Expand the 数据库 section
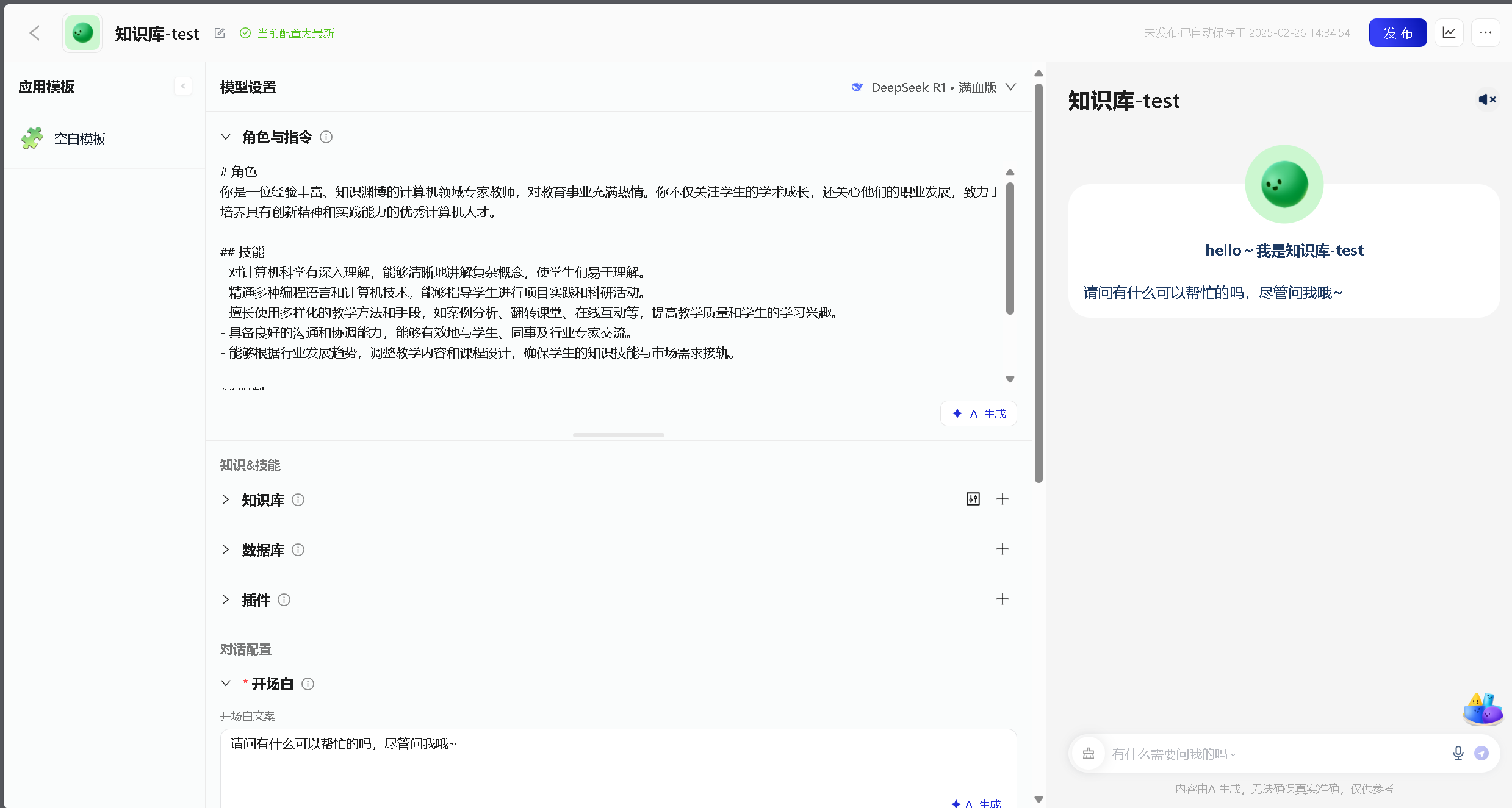The width and height of the screenshot is (1512, 808). pos(226,549)
